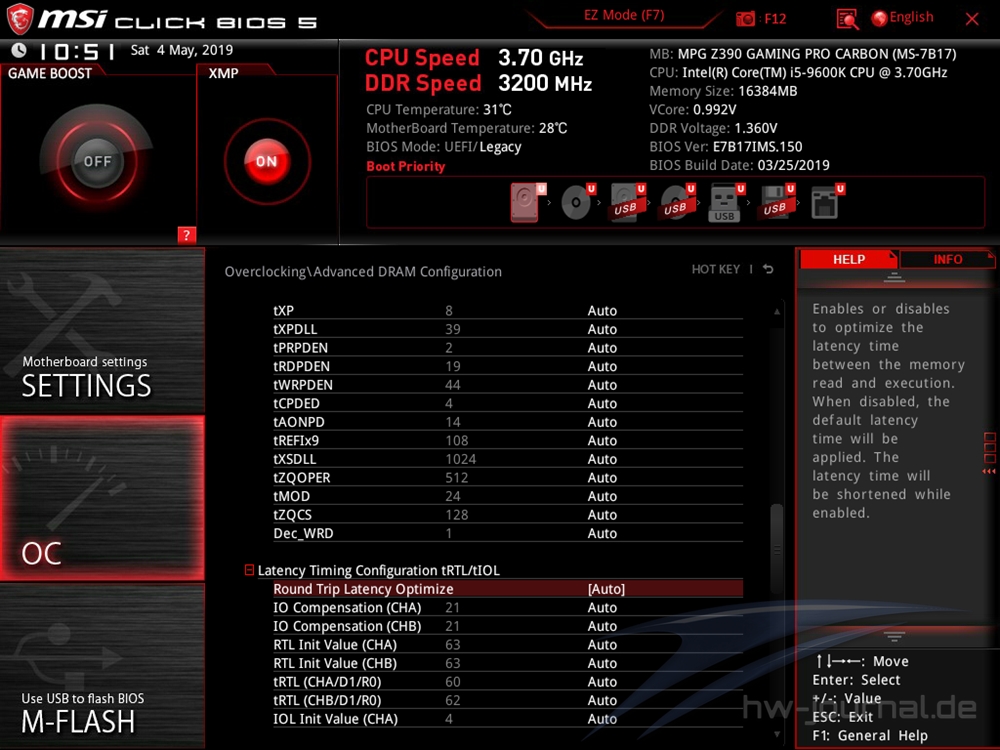
Task: Click the back arrow next to HOT KEY
Action: [768, 269]
